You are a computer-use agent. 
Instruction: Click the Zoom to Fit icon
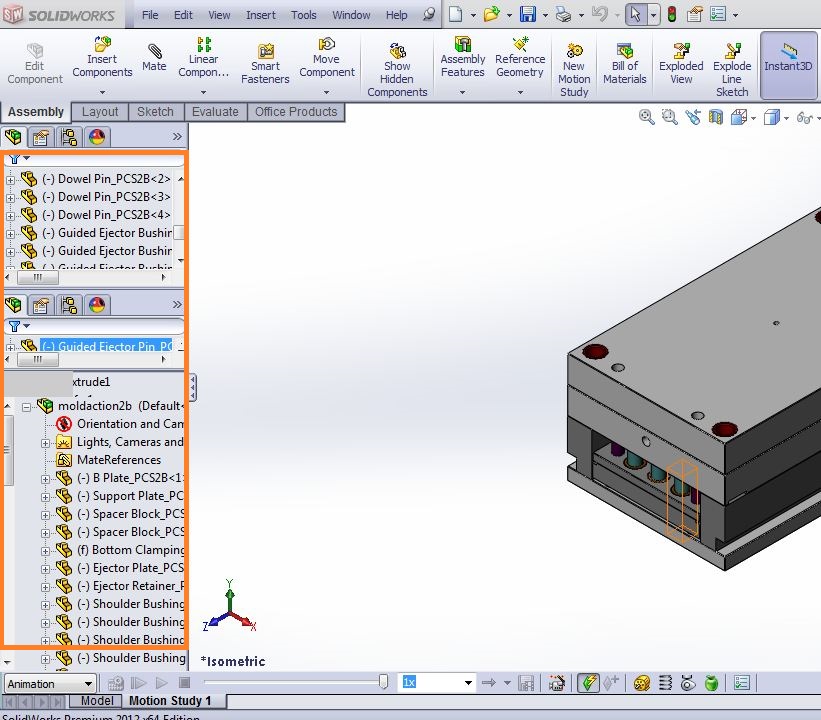(646, 117)
